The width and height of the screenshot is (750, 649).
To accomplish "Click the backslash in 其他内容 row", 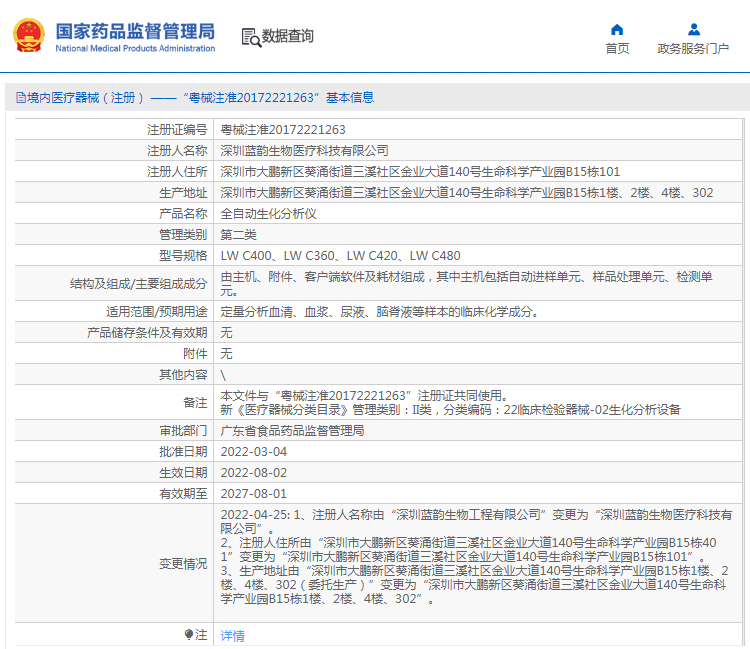I will coord(223,375).
